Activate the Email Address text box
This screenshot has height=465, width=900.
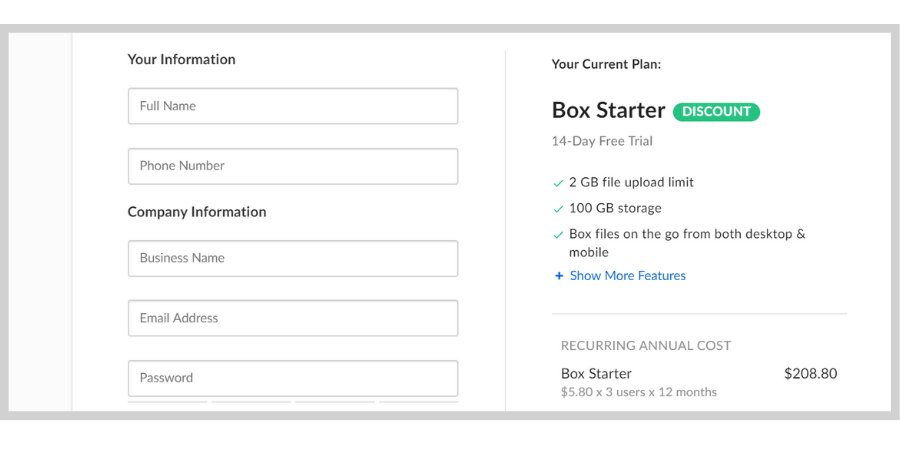pyautogui.click(x=293, y=318)
